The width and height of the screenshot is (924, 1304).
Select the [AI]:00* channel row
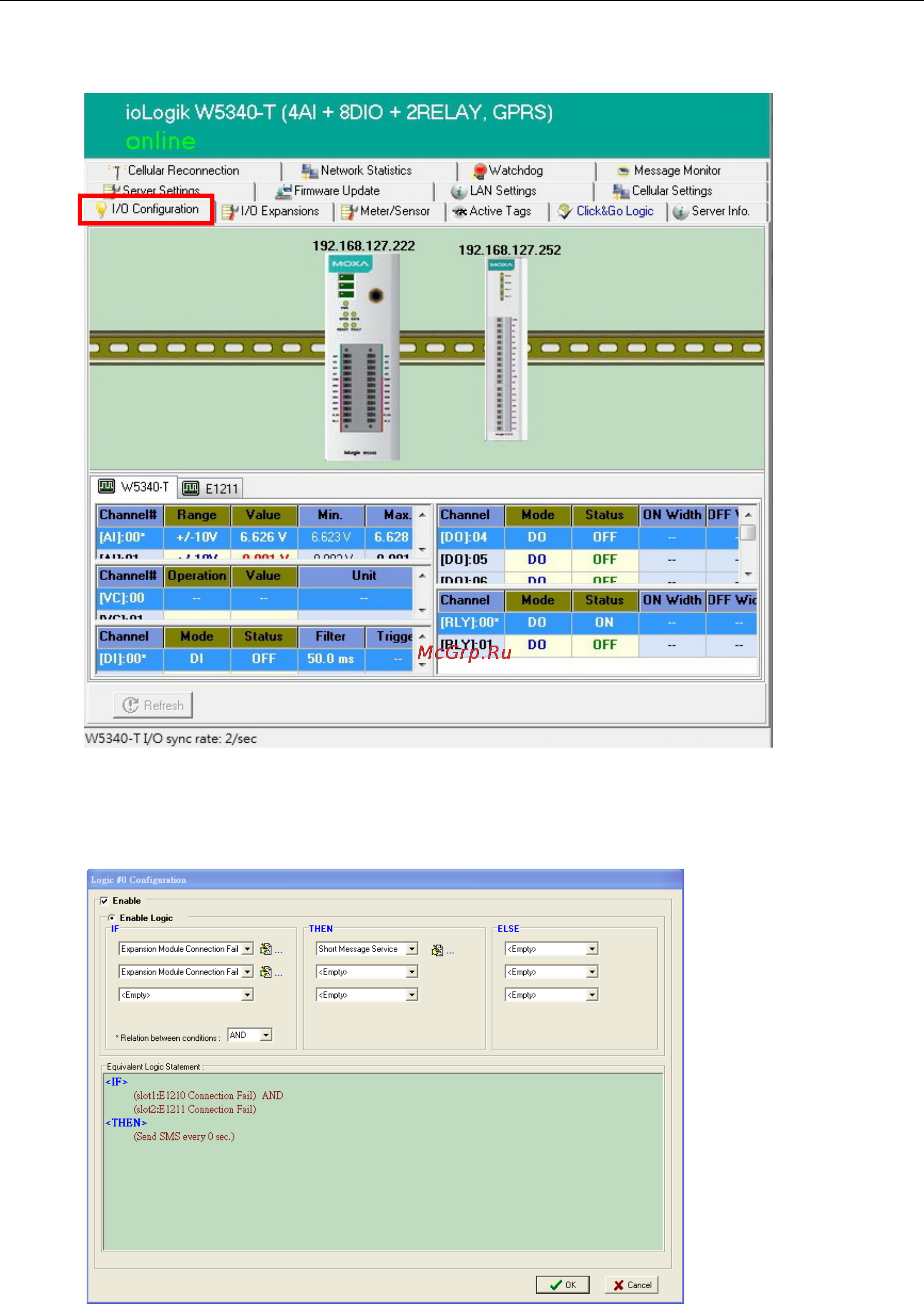tap(254, 537)
